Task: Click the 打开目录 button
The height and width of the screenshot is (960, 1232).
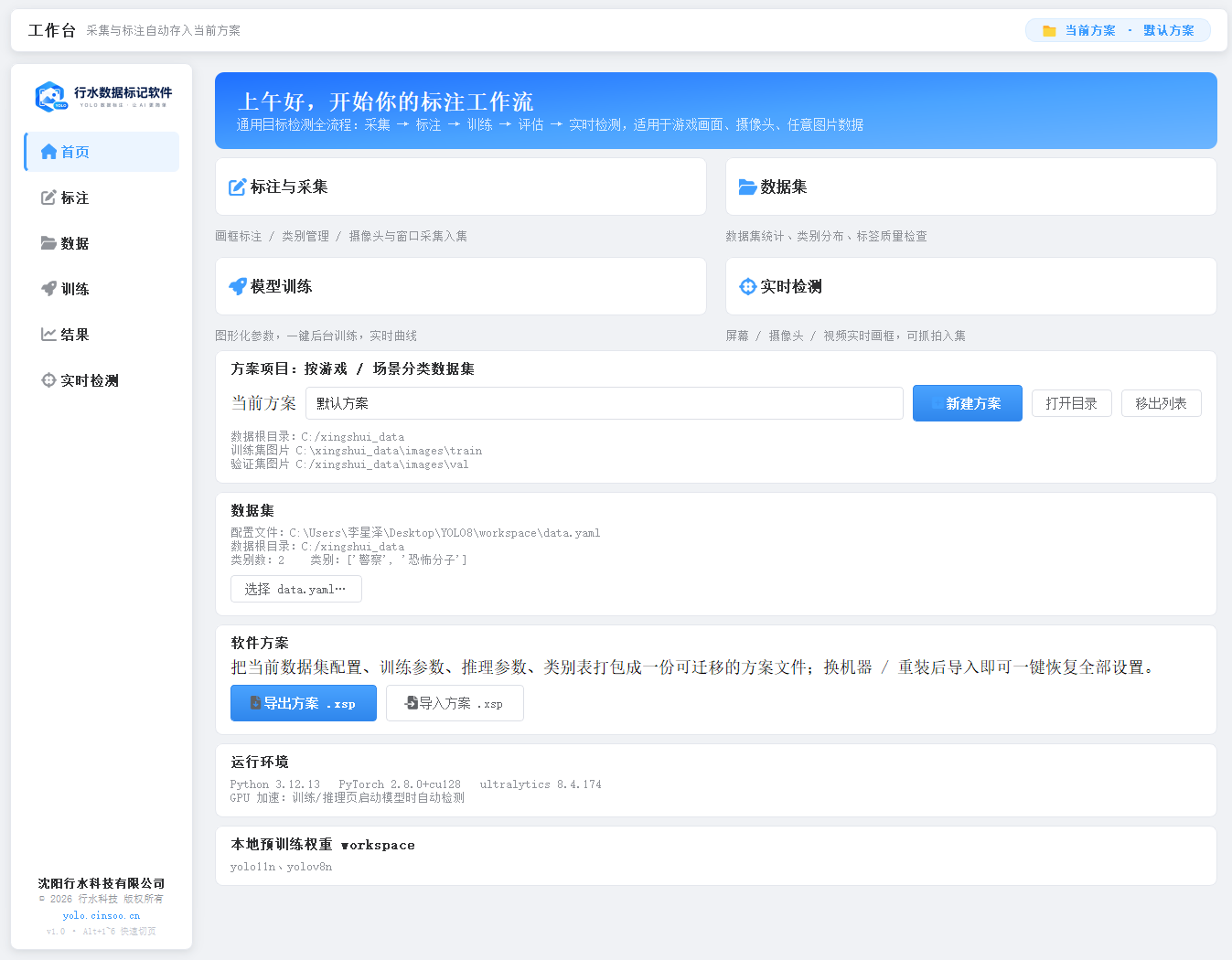Action: pyautogui.click(x=1072, y=403)
